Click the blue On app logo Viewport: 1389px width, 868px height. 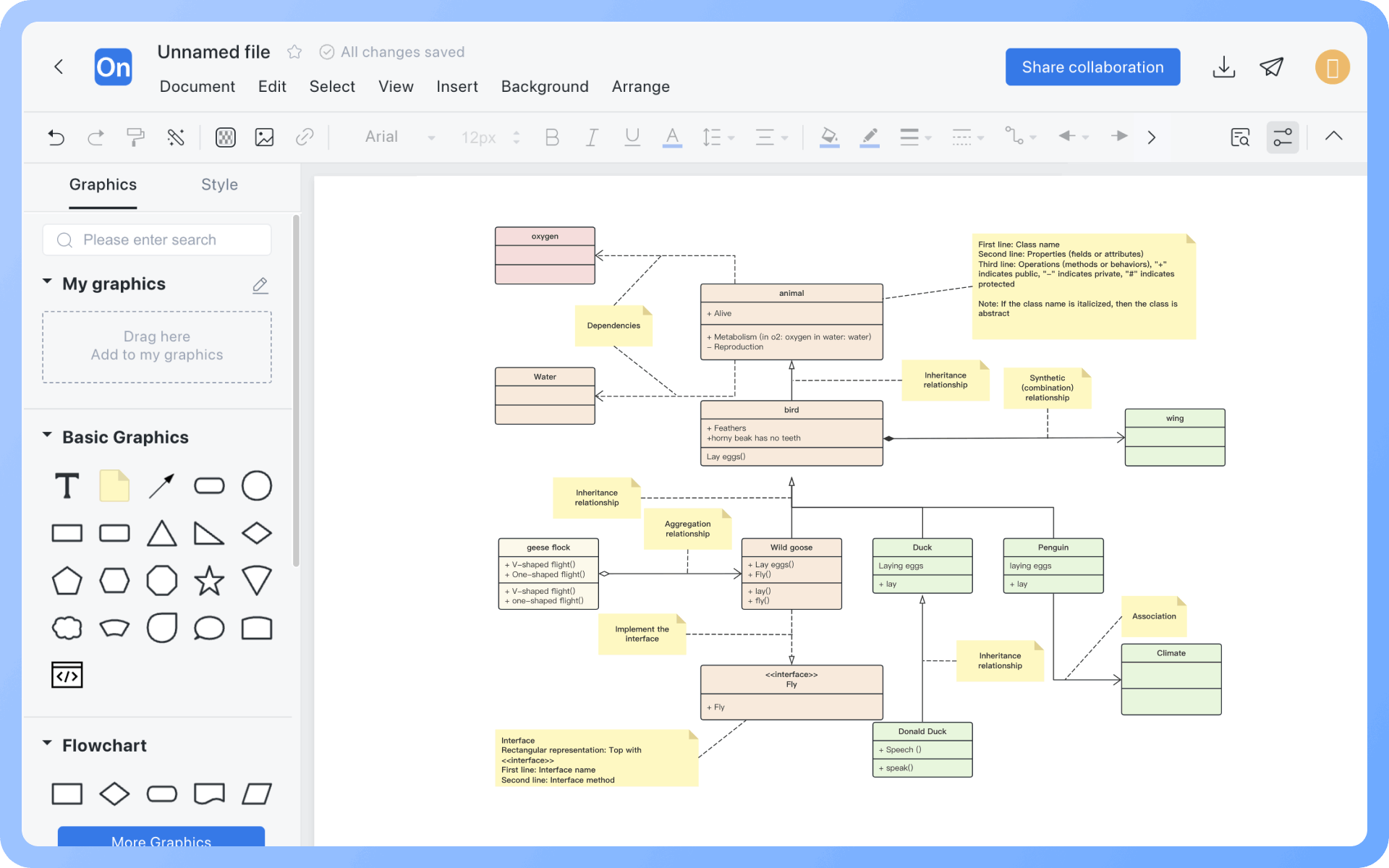point(114,67)
